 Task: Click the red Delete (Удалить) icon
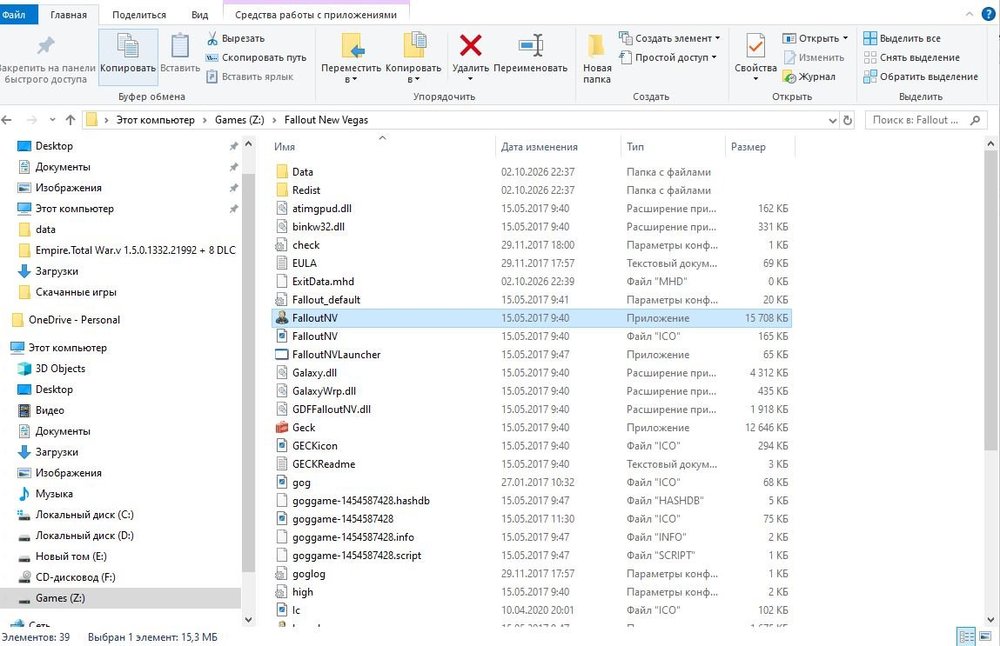[471, 46]
